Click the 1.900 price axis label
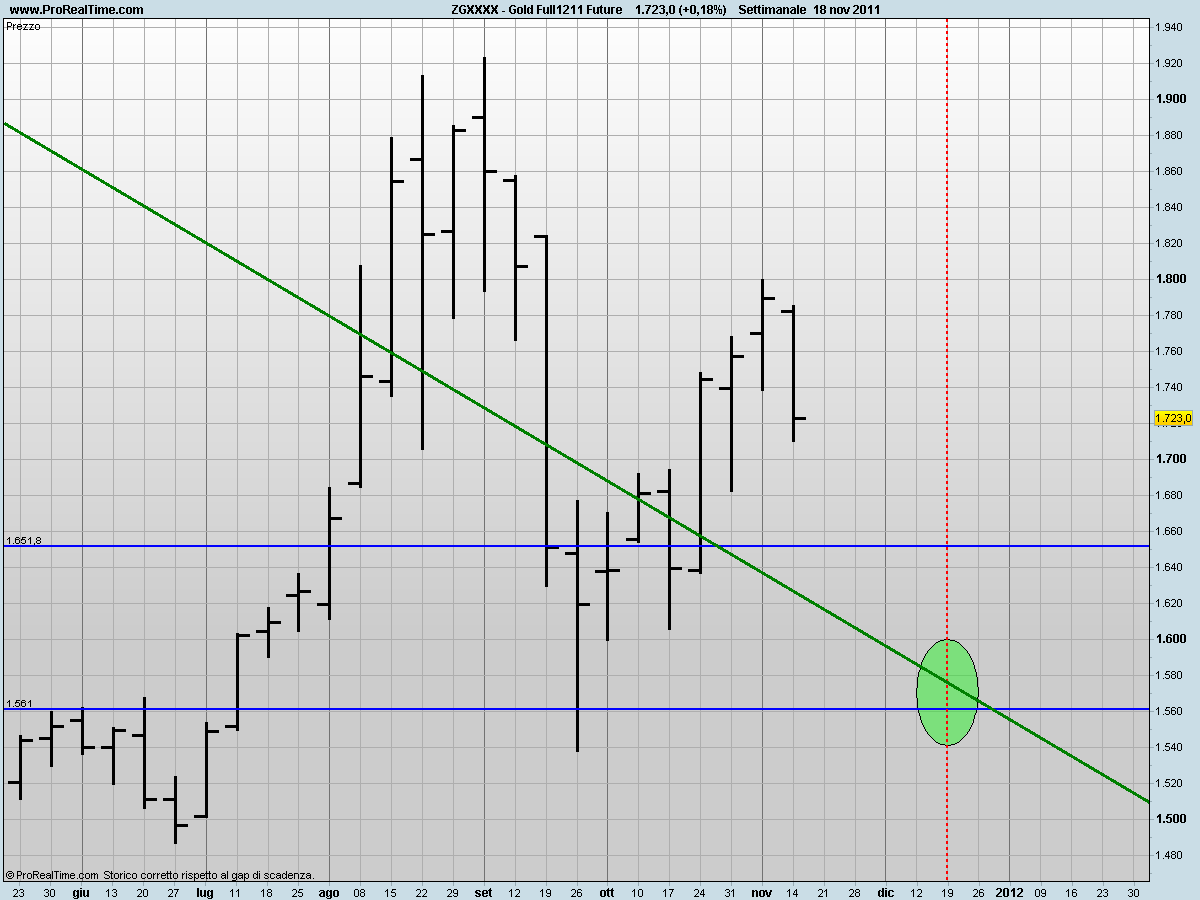The height and width of the screenshot is (900, 1200). coord(1170,99)
